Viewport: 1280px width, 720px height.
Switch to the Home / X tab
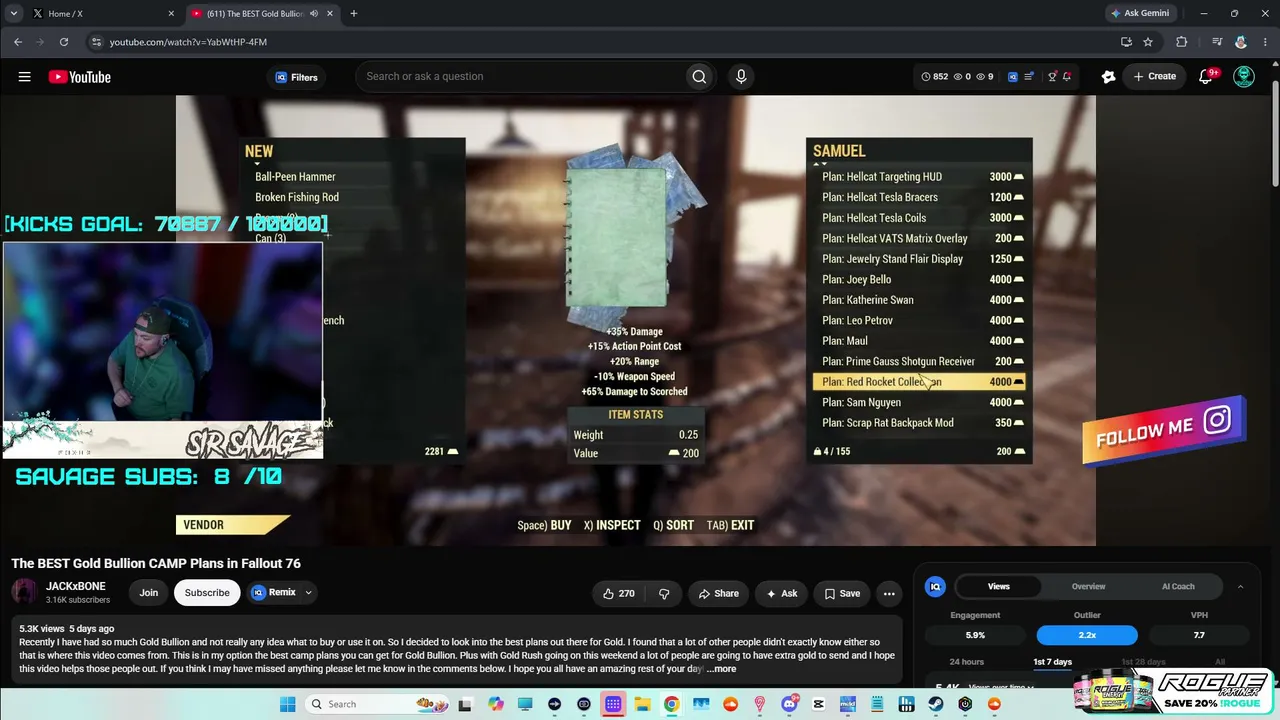104,14
